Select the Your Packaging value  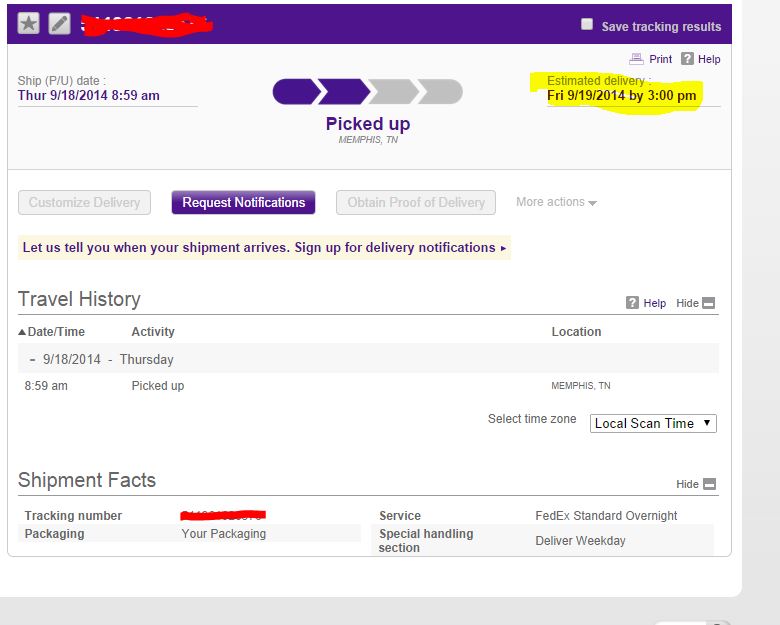click(223, 533)
